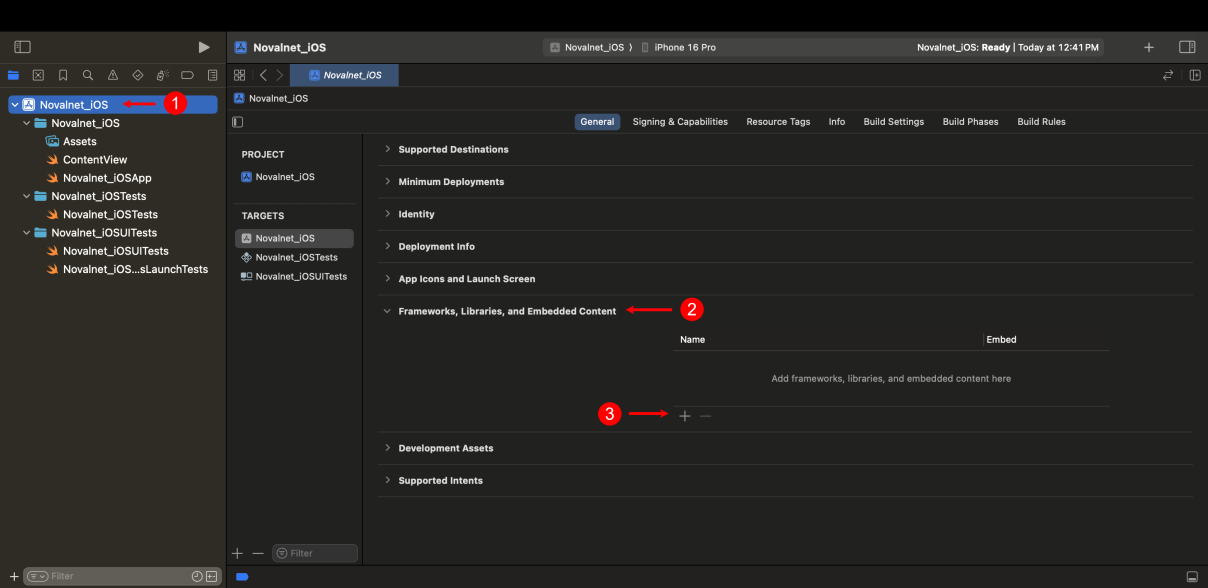This screenshot has width=1208, height=588.
Task: Open the Signing & Capabilities tab
Action: point(680,122)
